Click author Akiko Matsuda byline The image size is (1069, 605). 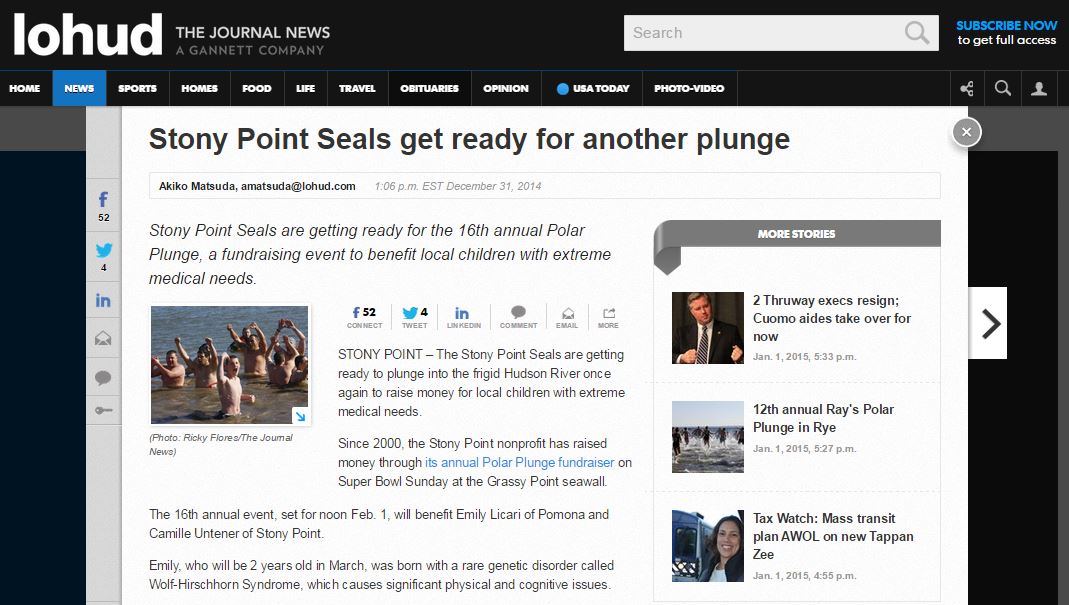(257, 186)
